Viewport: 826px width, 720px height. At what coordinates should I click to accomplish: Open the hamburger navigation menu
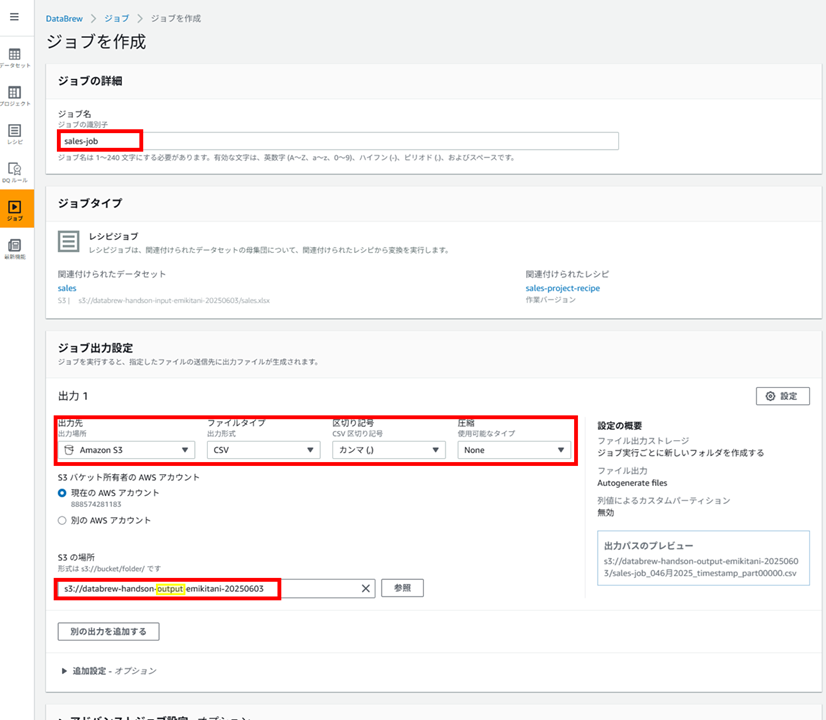pos(14,17)
